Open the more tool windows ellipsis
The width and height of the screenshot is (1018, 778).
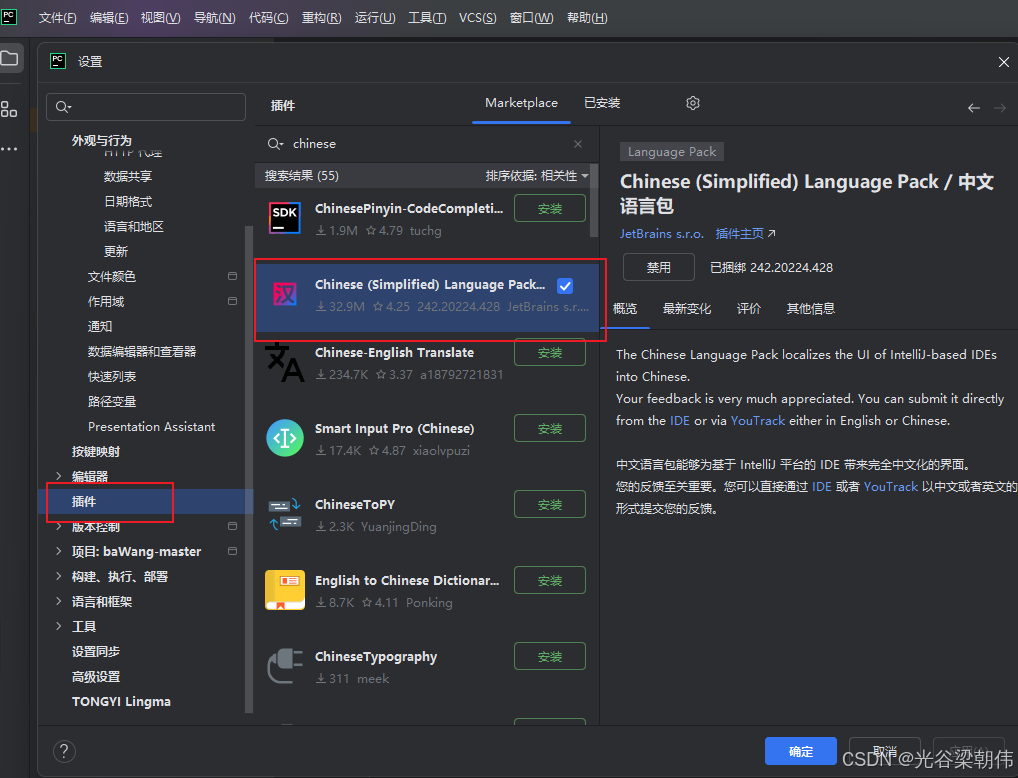tap(9, 149)
